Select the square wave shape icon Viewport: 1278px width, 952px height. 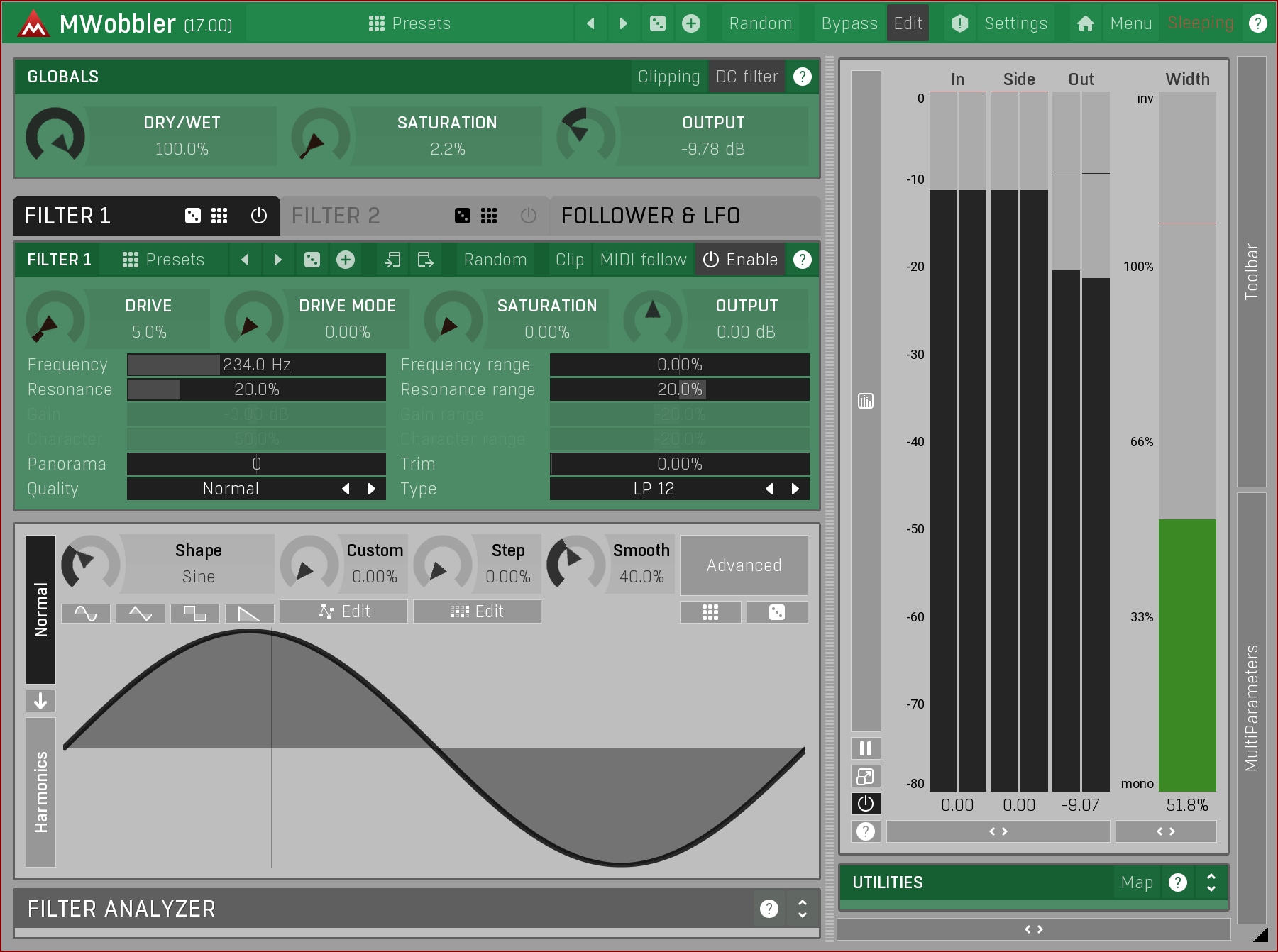(195, 613)
